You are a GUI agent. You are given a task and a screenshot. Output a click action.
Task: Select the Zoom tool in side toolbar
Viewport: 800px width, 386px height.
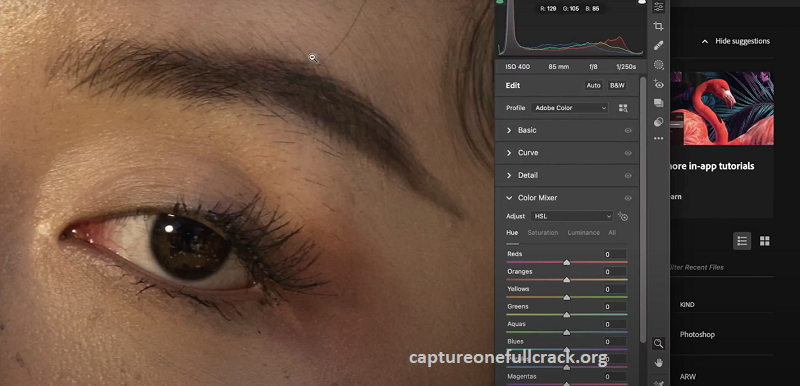659,343
